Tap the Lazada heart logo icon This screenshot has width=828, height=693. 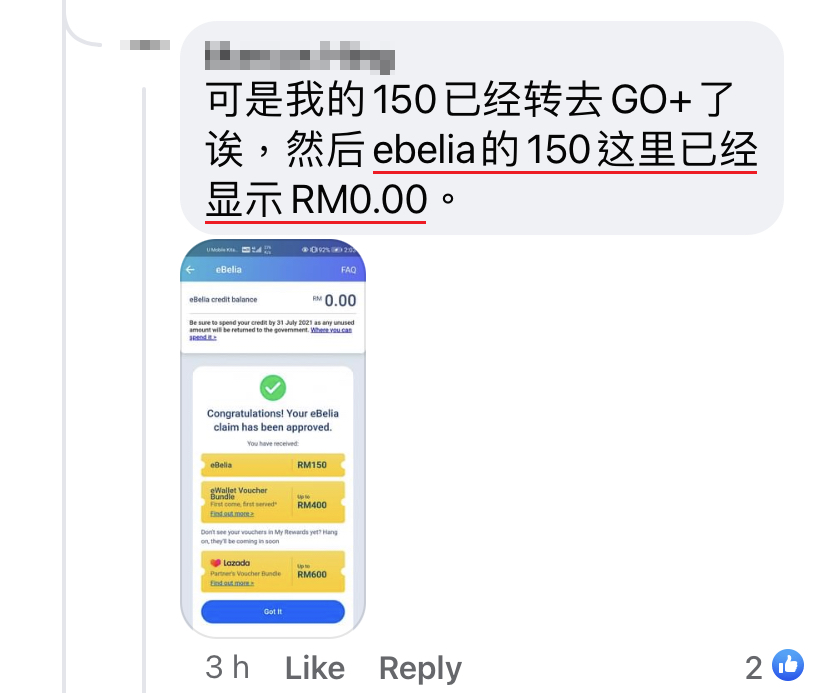(215, 563)
